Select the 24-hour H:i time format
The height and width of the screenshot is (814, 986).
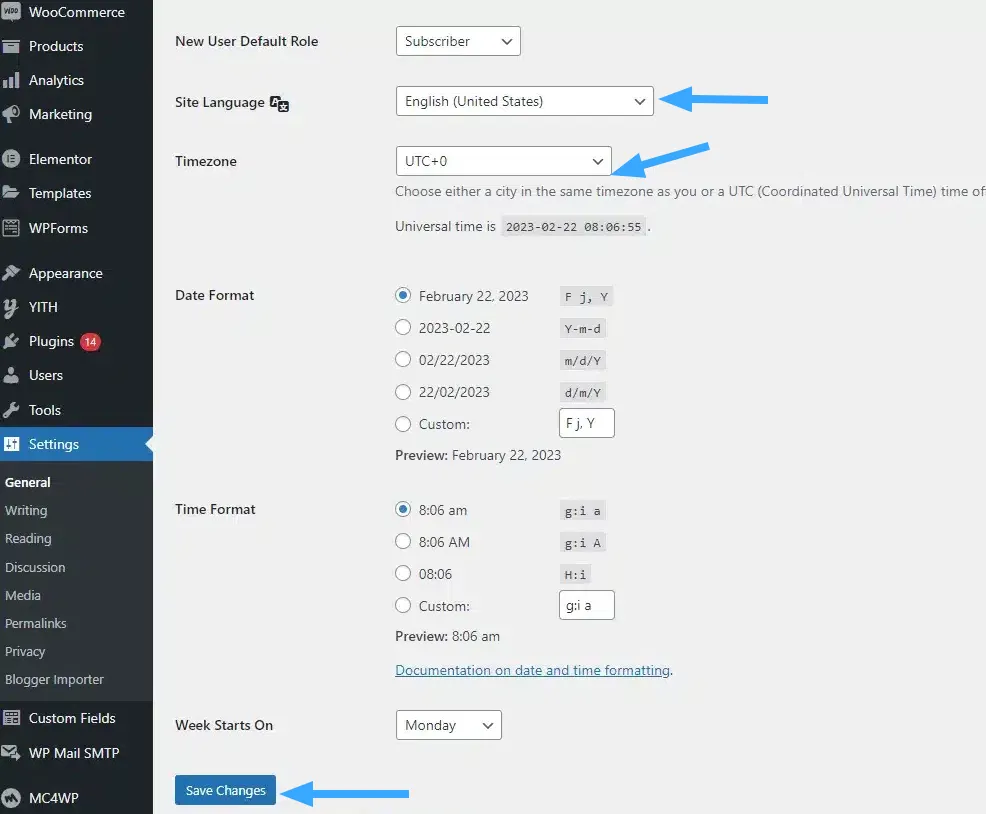click(x=403, y=574)
